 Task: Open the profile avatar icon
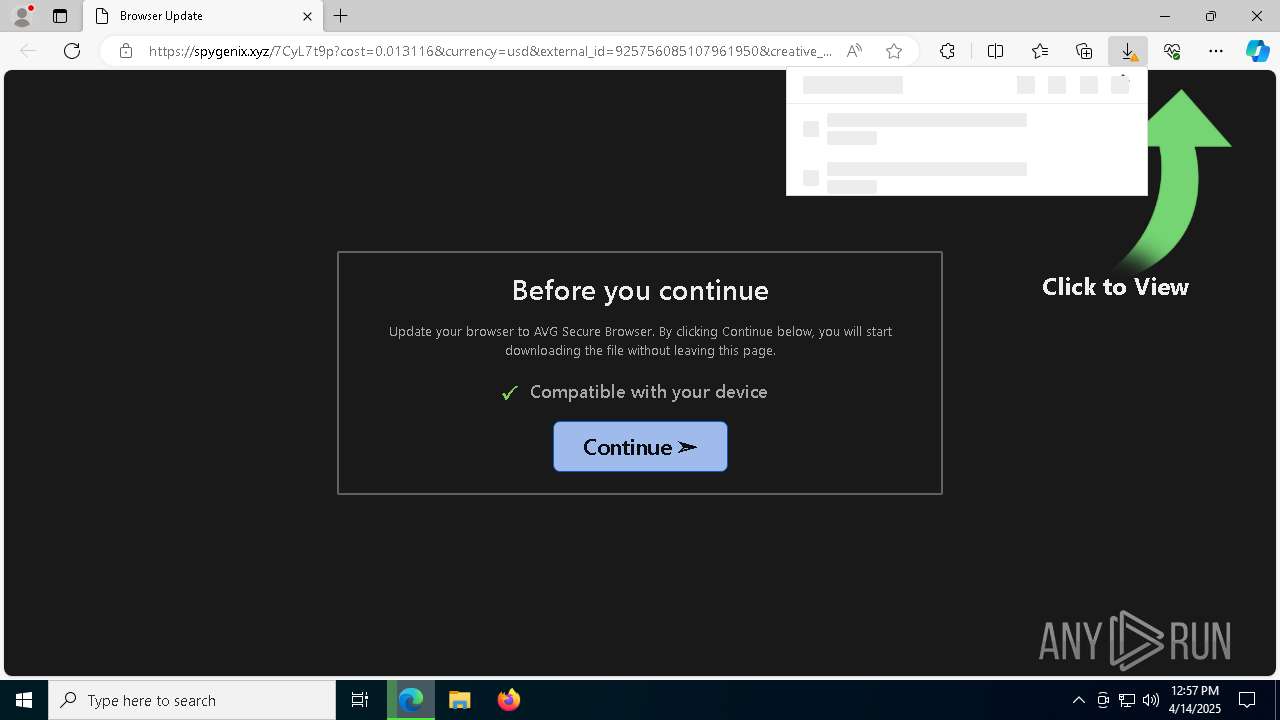tap(21, 16)
